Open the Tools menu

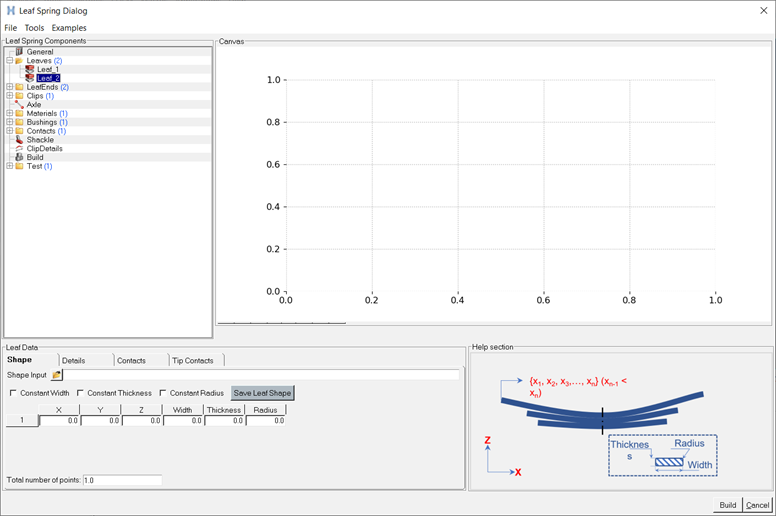(34, 28)
